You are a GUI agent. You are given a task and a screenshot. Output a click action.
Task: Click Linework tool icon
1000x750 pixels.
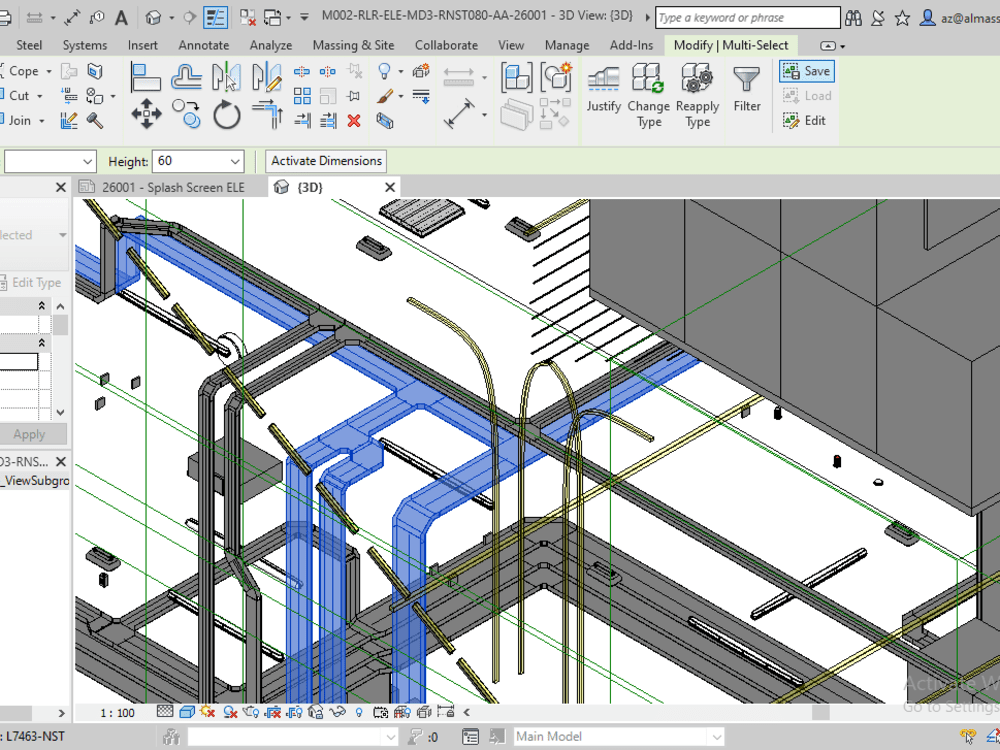[421, 96]
